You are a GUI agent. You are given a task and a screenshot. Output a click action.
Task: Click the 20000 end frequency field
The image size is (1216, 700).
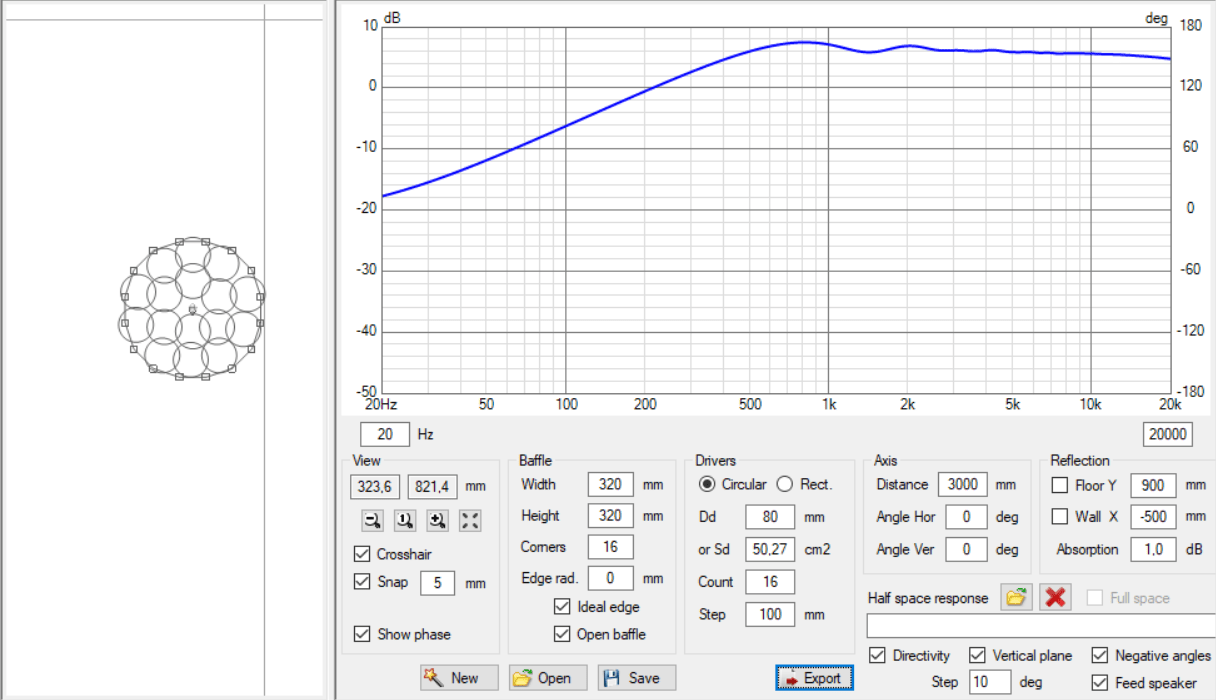(1167, 434)
